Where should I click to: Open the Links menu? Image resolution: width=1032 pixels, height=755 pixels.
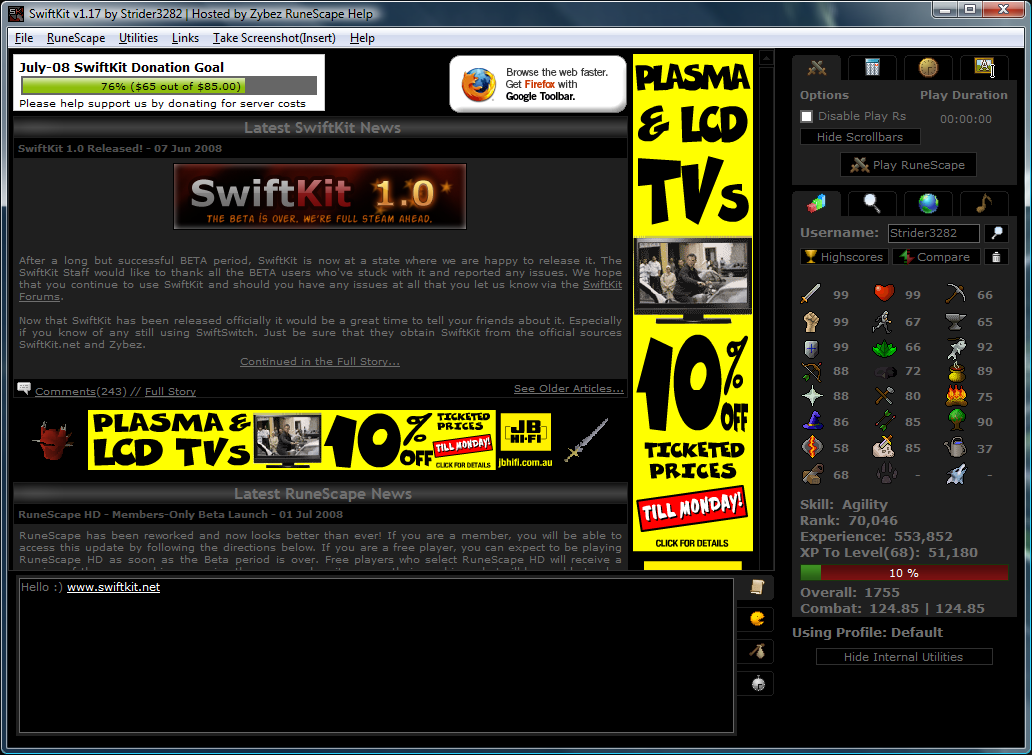185,38
